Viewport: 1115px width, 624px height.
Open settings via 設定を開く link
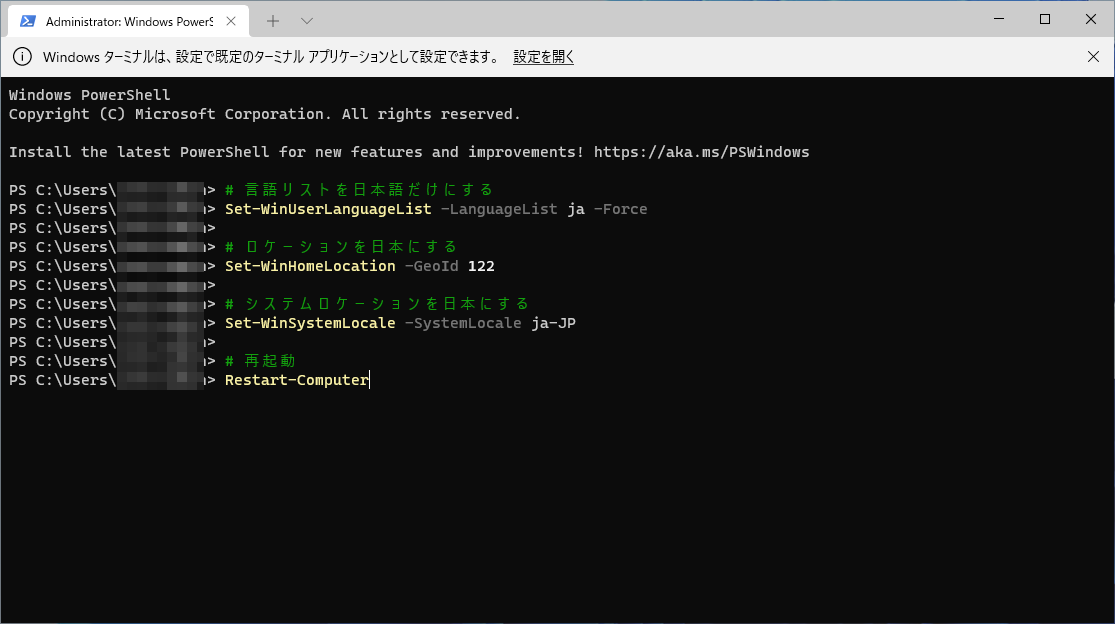pos(543,57)
